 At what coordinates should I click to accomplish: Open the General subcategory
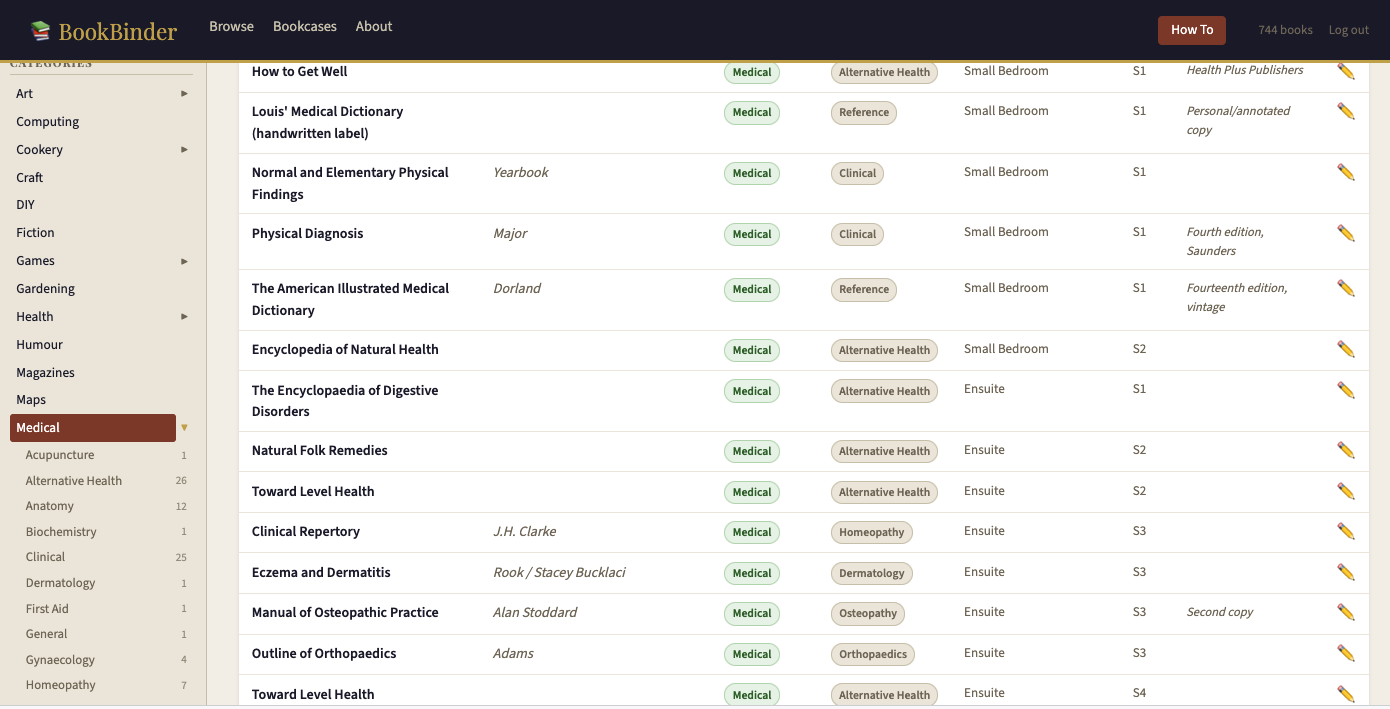[46, 634]
